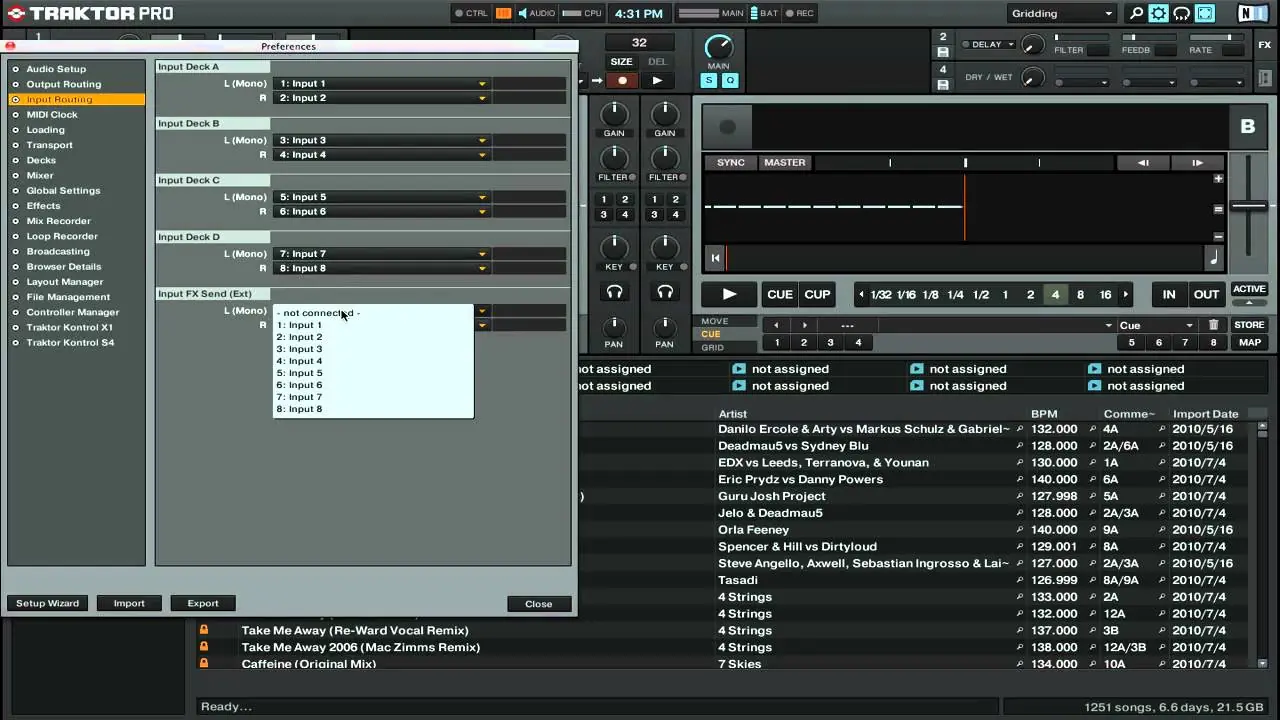1280x720 pixels.
Task: Open the search magnifier icon in header
Action: click(1136, 14)
